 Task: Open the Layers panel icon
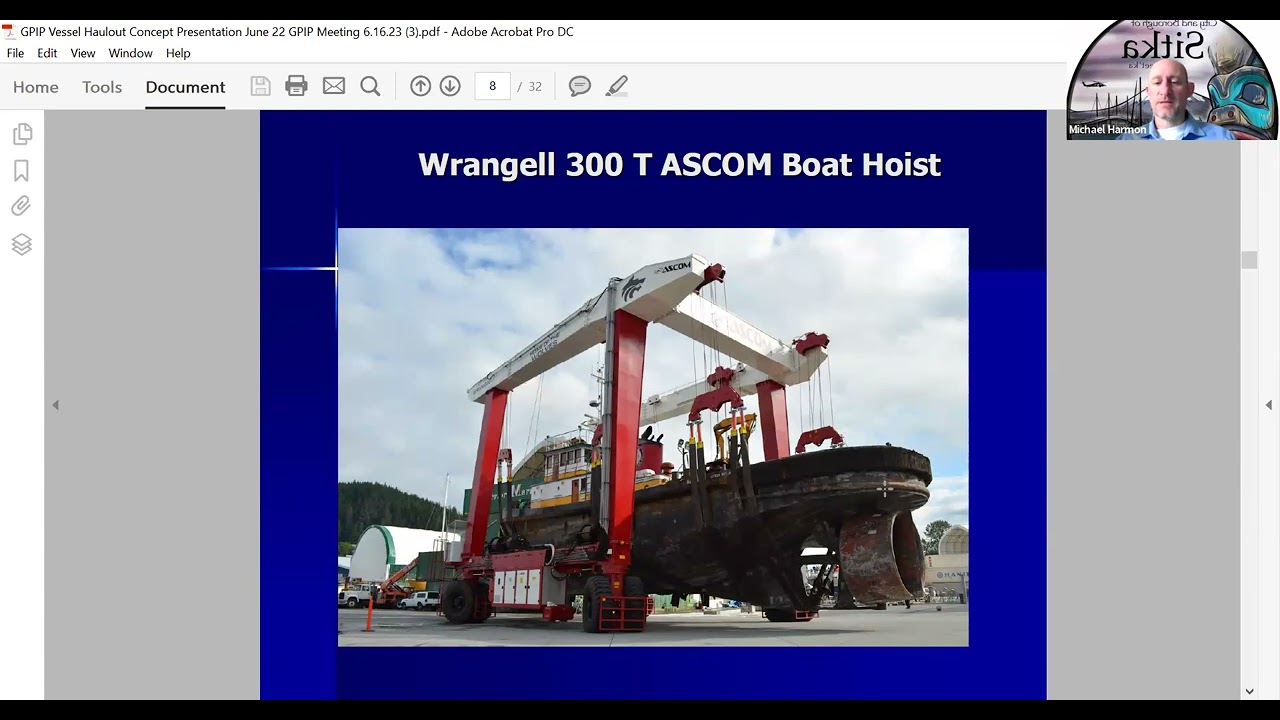tap(22, 245)
